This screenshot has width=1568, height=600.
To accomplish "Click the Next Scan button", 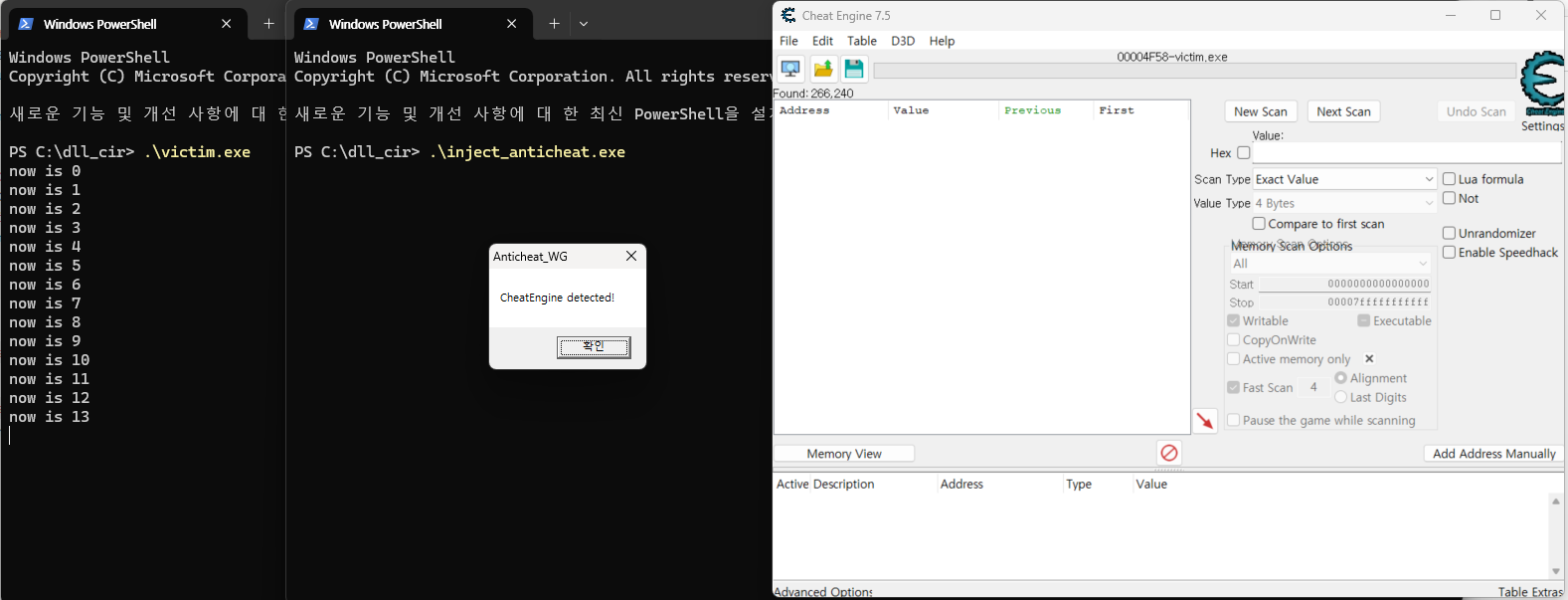I will [1343, 111].
